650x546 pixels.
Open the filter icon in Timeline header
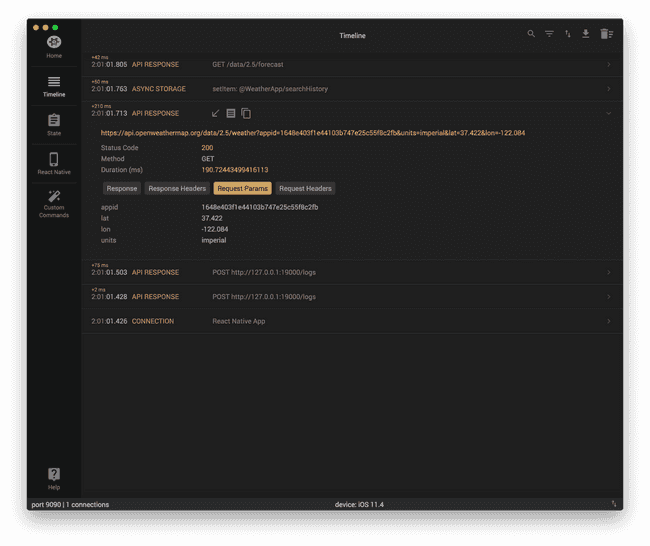(x=549, y=34)
